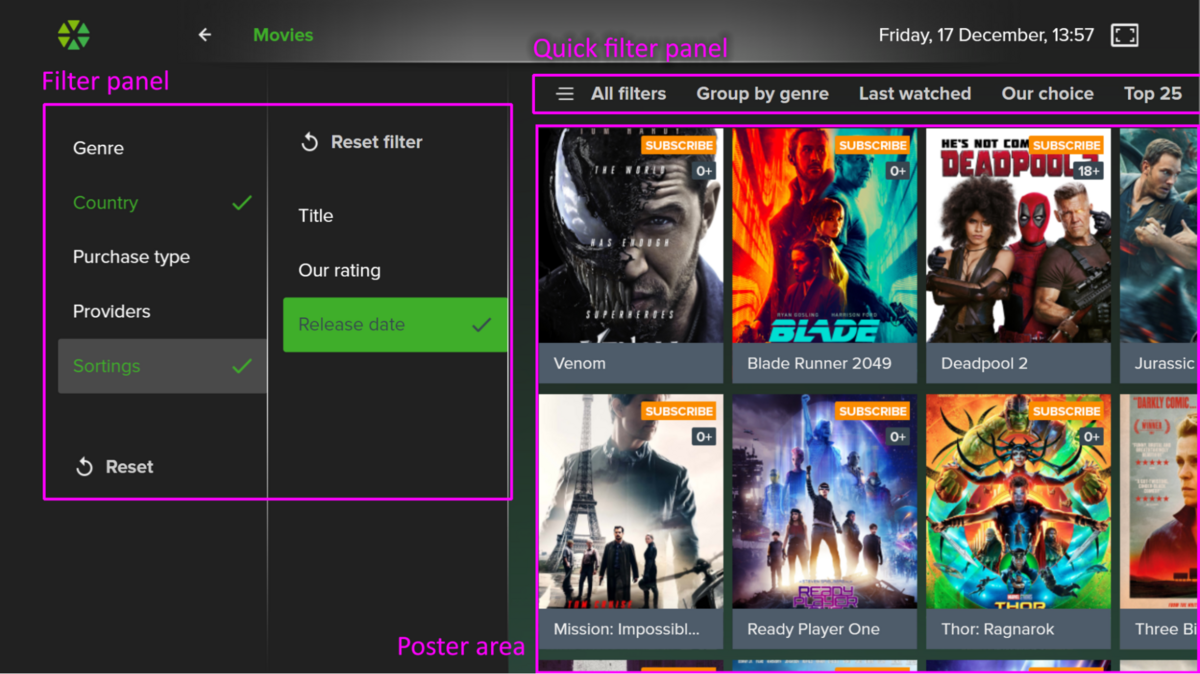Click the Reset filter button
1200x674 pixels.
362,142
